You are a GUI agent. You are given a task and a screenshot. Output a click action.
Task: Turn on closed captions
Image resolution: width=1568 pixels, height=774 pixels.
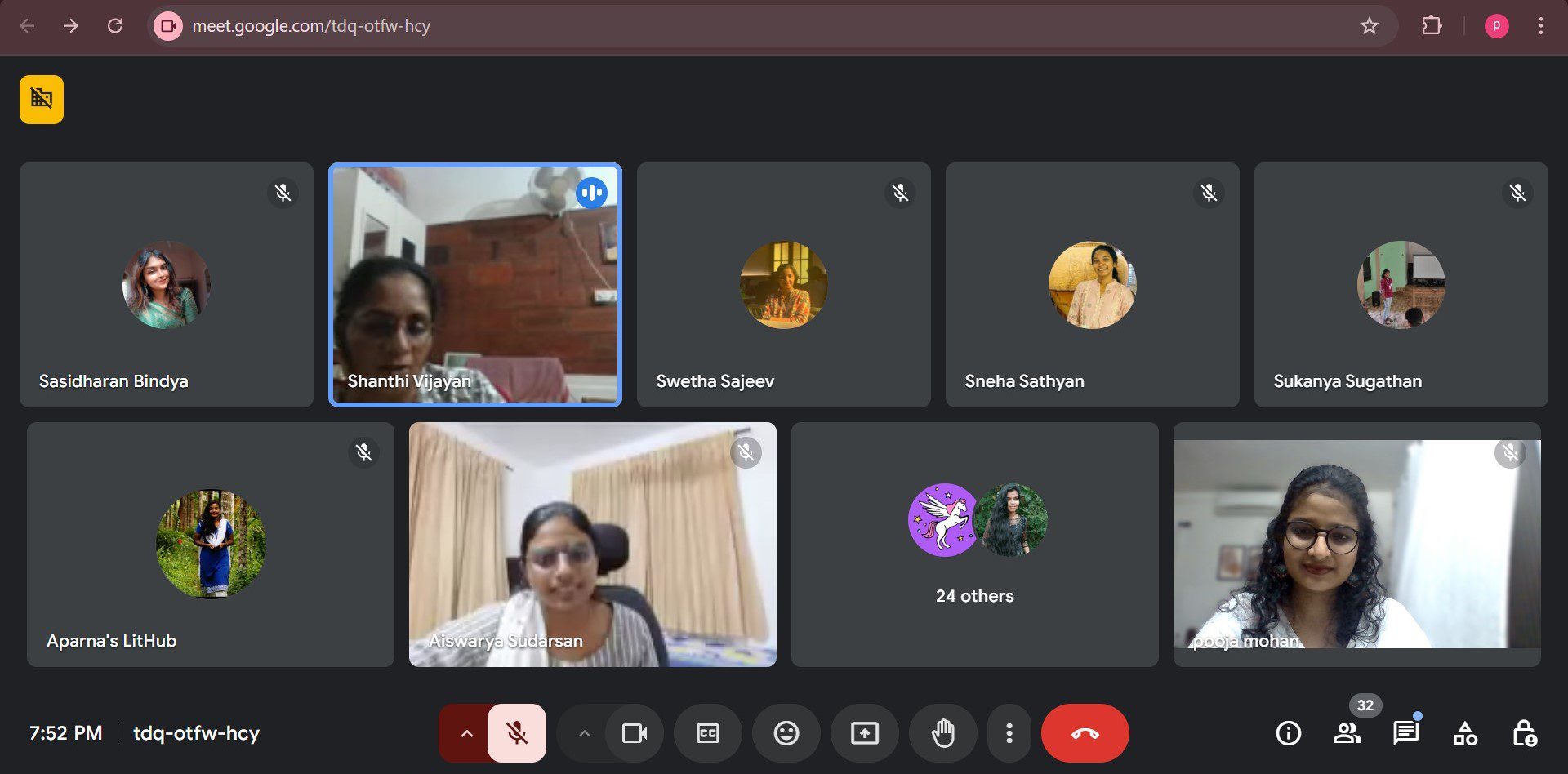pyautogui.click(x=707, y=733)
